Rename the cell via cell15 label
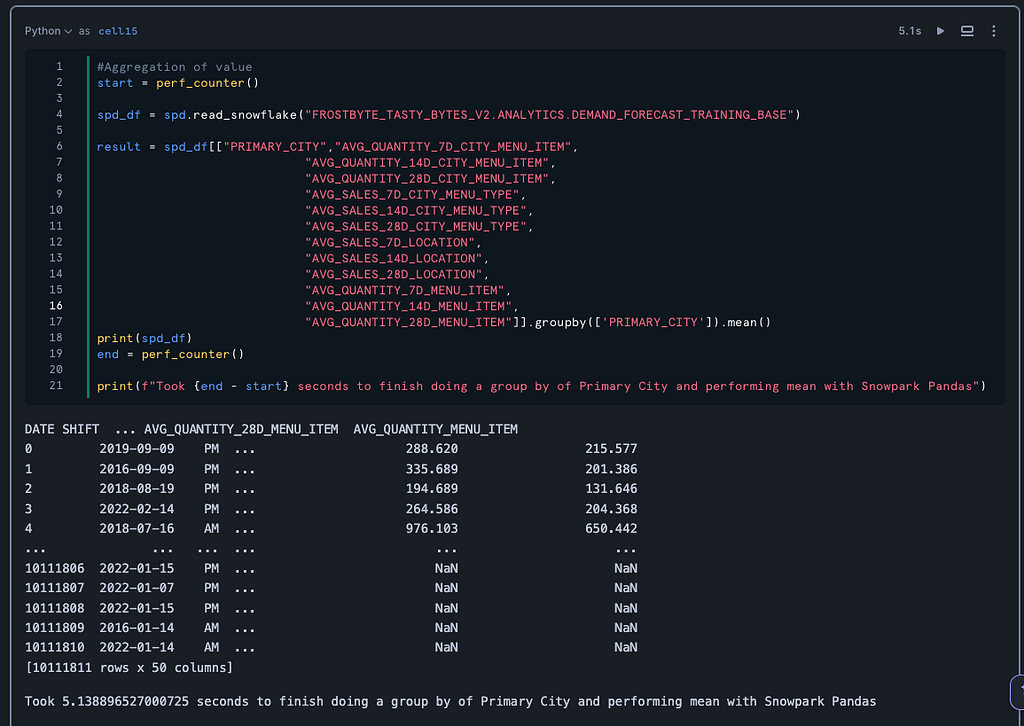Image resolution: width=1024 pixels, height=726 pixels. [x=118, y=31]
